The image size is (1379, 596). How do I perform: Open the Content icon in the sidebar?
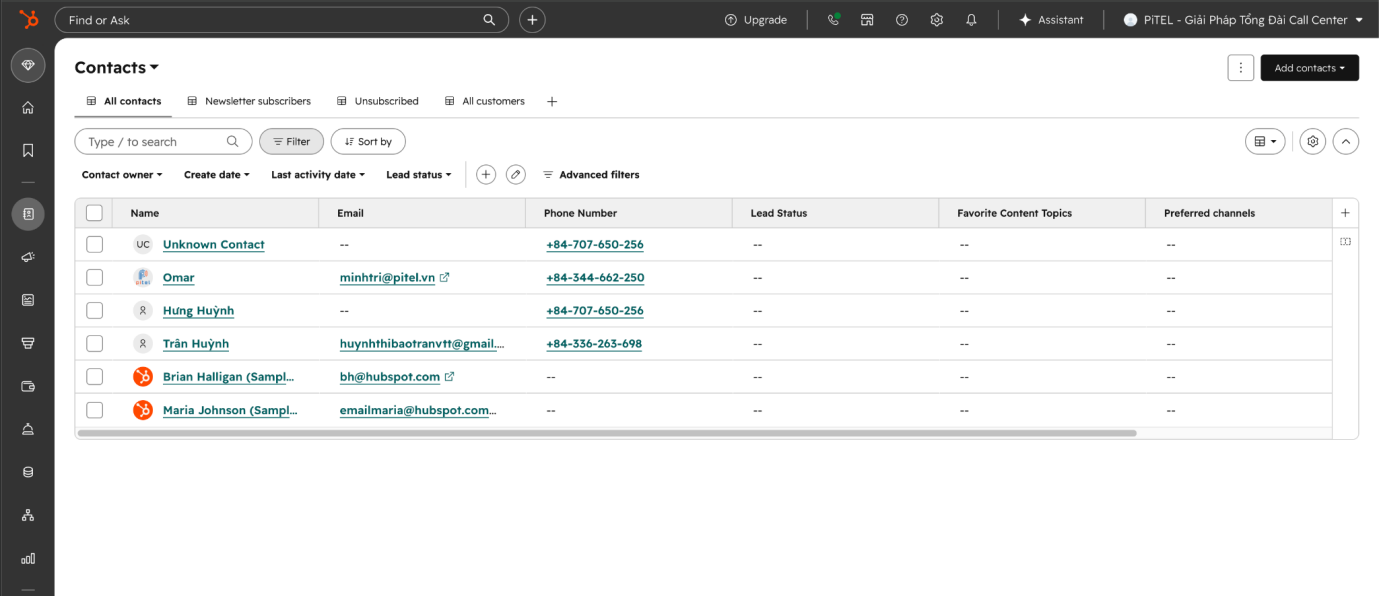(x=28, y=300)
